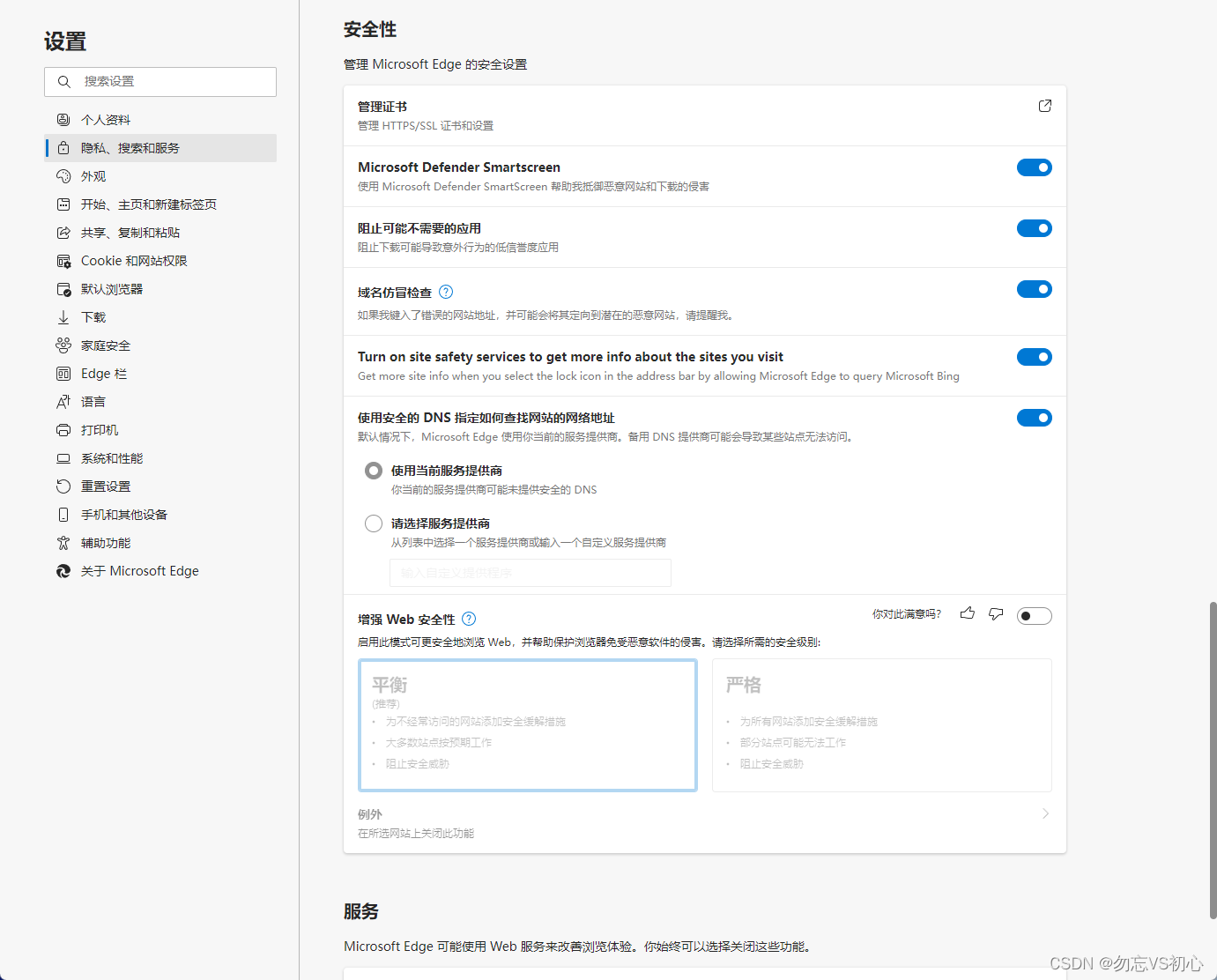Open 外观 settings in sidebar
Image resolution: width=1217 pixels, height=980 pixels.
click(93, 176)
